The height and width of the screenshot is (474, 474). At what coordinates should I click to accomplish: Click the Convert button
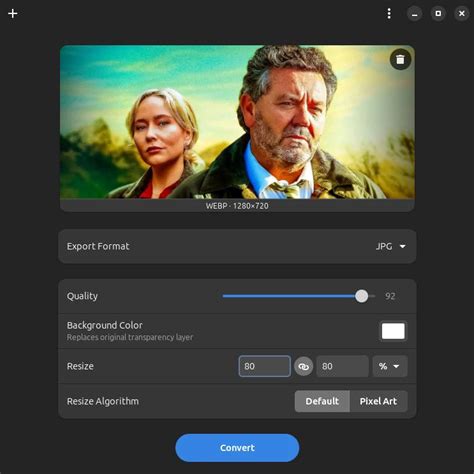pos(237,448)
